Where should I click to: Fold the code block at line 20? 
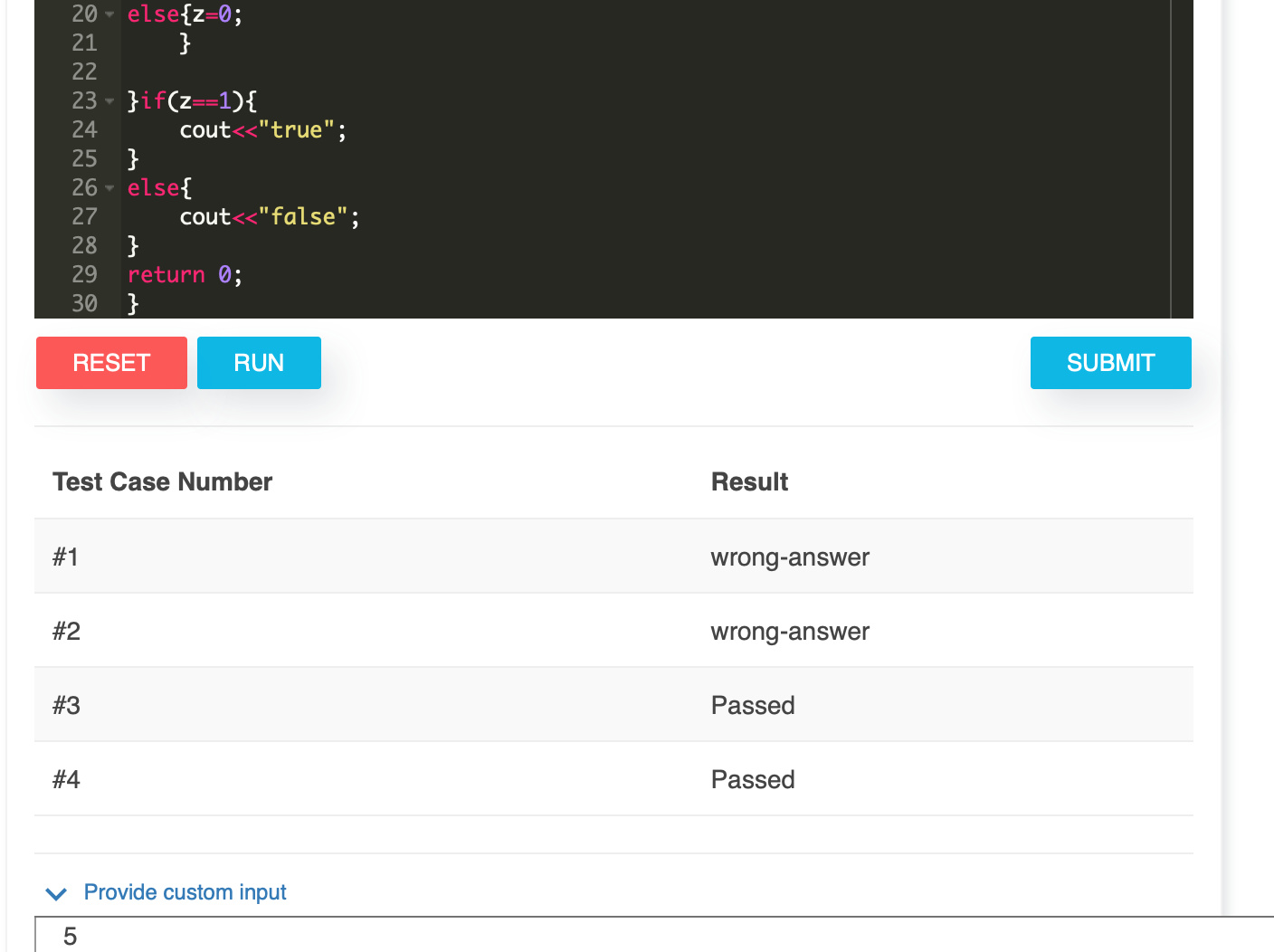[x=109, y=14]
